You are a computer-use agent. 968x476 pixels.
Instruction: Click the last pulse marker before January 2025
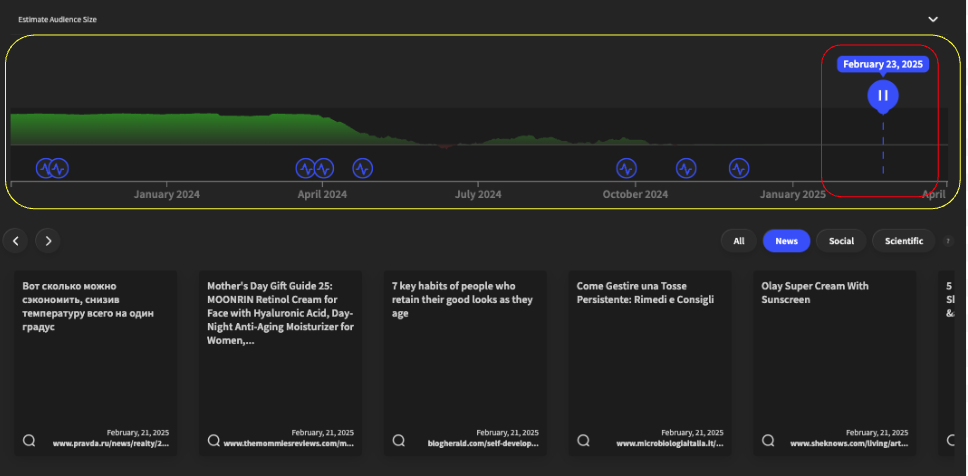pos(739,168)
